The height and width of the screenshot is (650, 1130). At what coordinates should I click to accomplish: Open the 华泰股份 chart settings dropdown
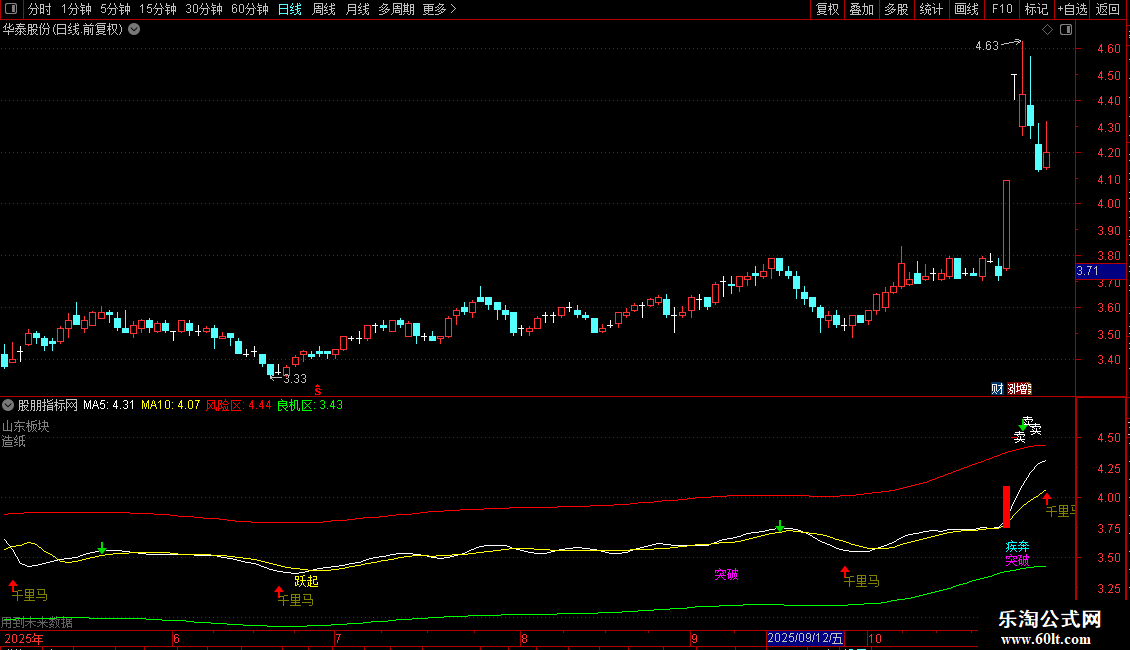click(134, 30)
